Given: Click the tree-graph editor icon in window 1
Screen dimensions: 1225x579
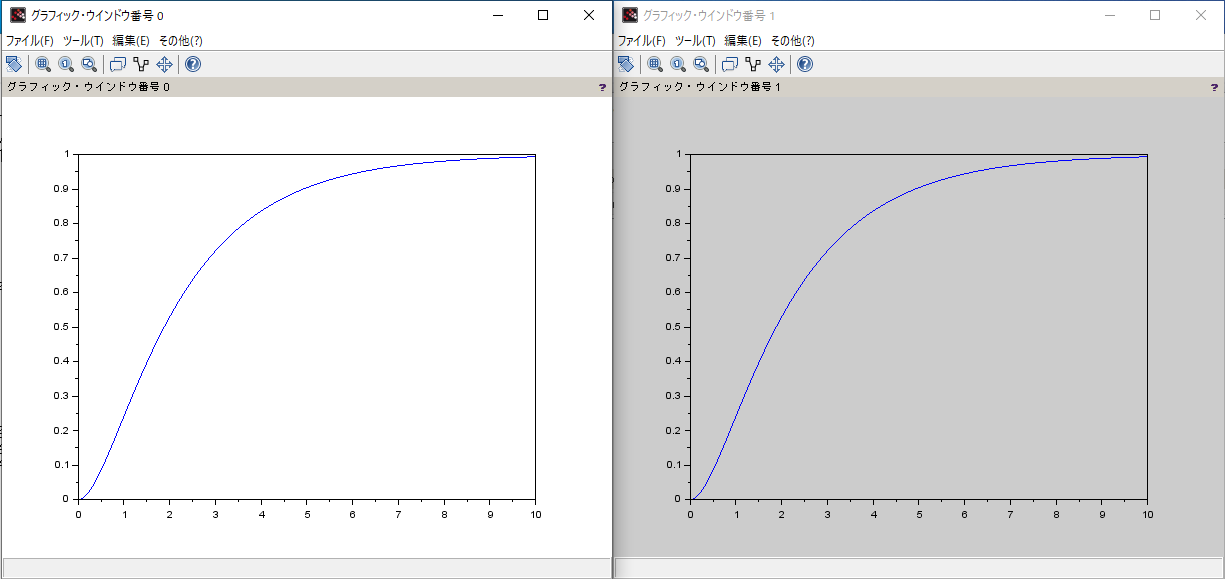Looking at the screenshot, I should tap(753, 64).
